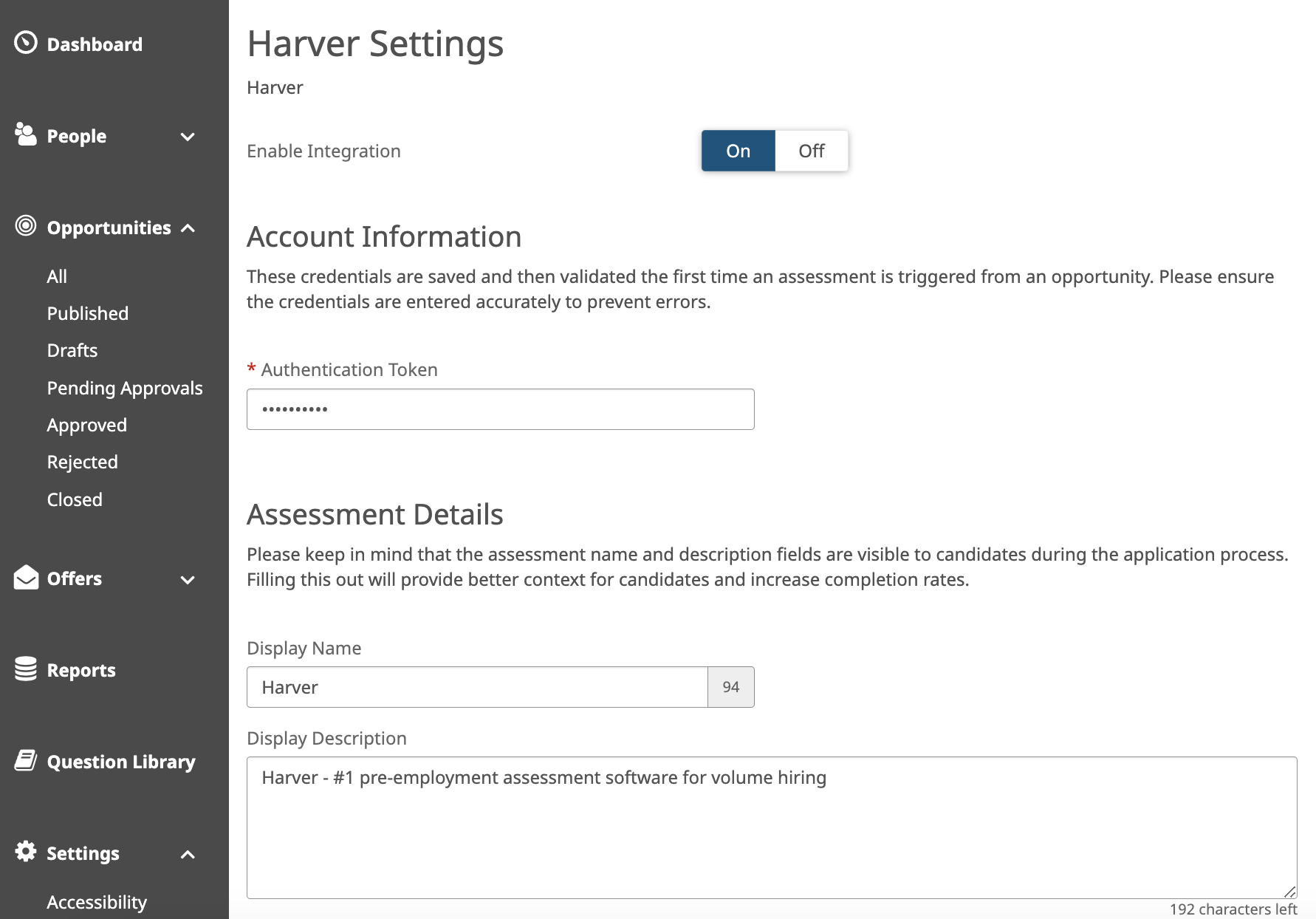Screen dimensions: 1316x919
Task: Click the Assessment Details heading
Action: click(375, 514)
